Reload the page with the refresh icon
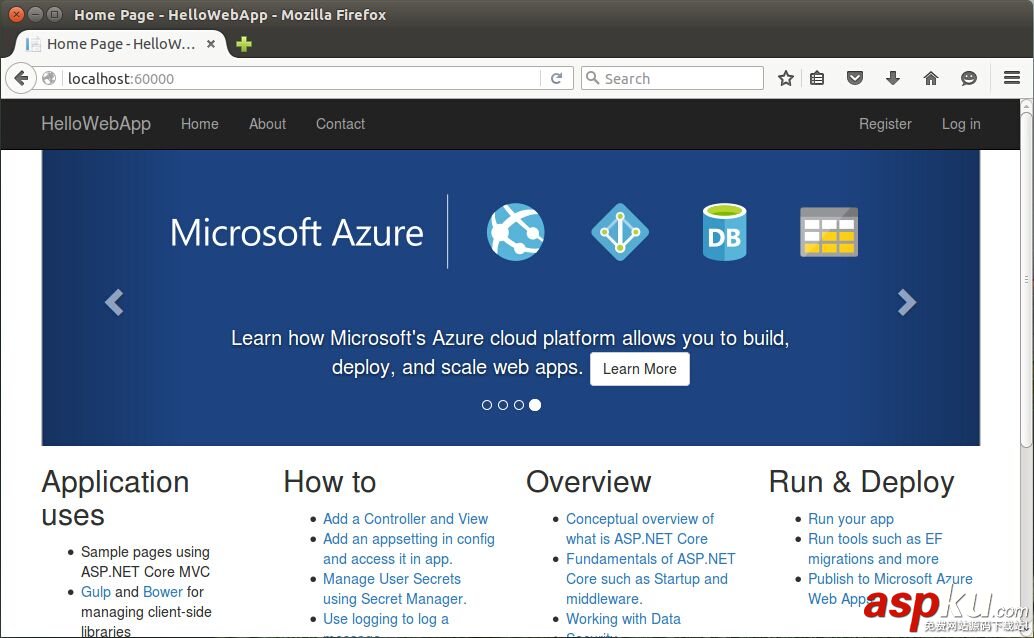Screen dimensions: 1034x638 click(557, 78)
